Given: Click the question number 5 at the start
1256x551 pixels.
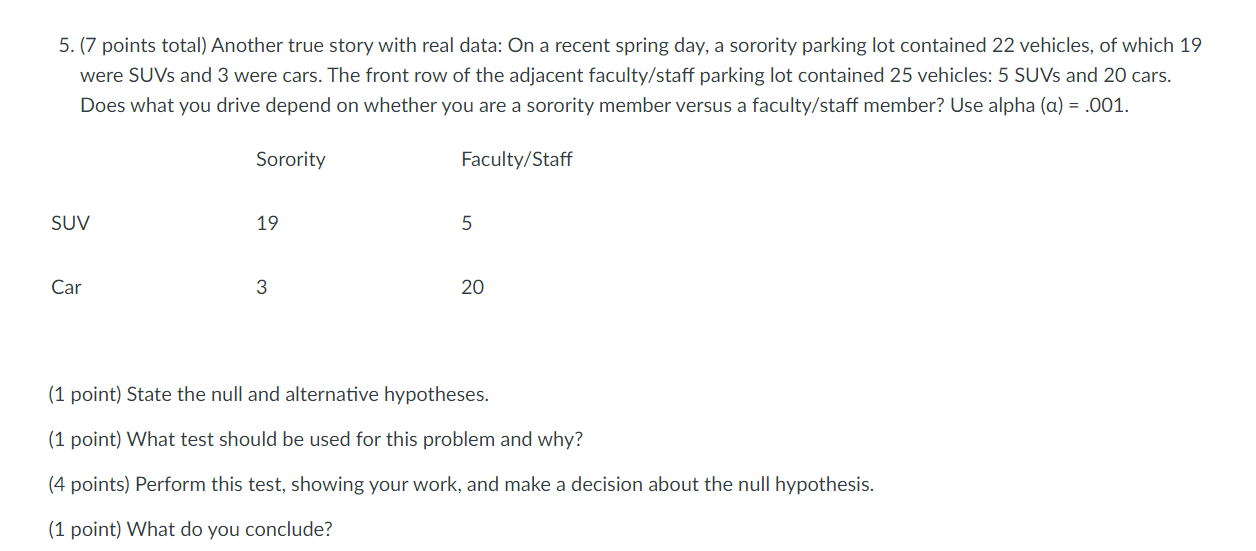Looking at the screenshot, I should coord(64,45).
